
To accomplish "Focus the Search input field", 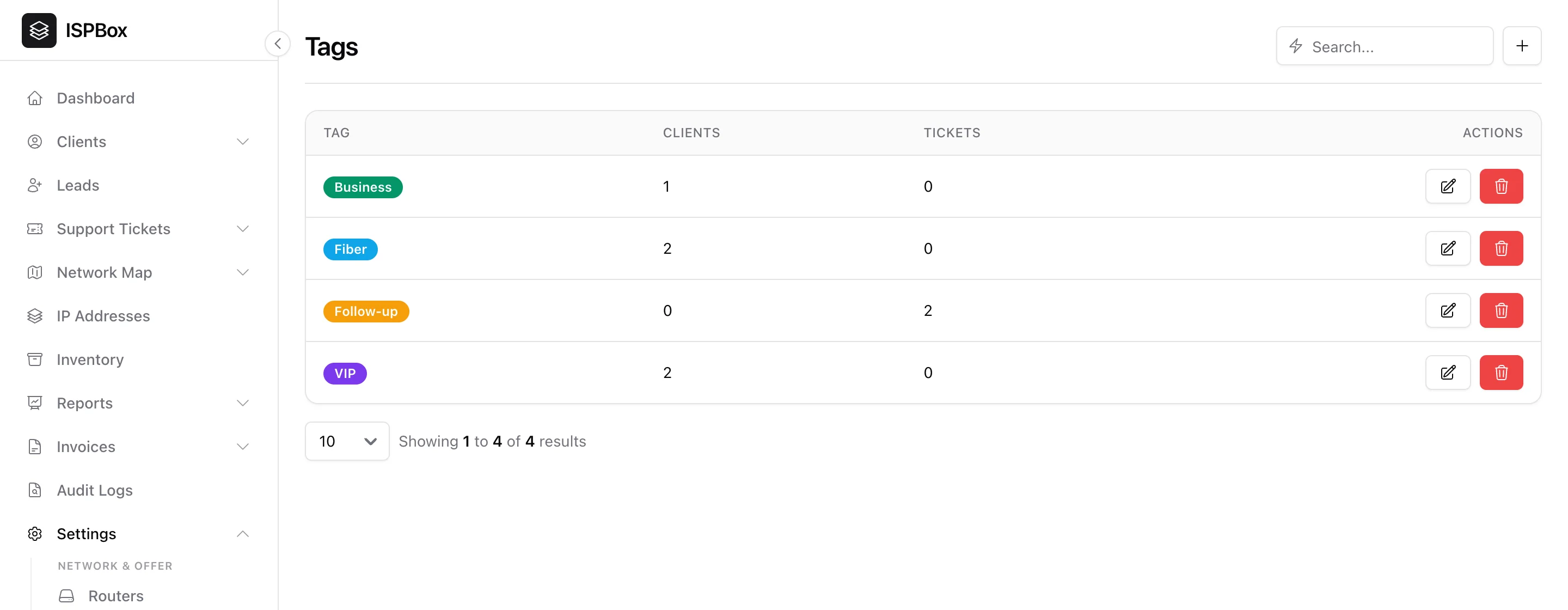I will click(1385, 46).
